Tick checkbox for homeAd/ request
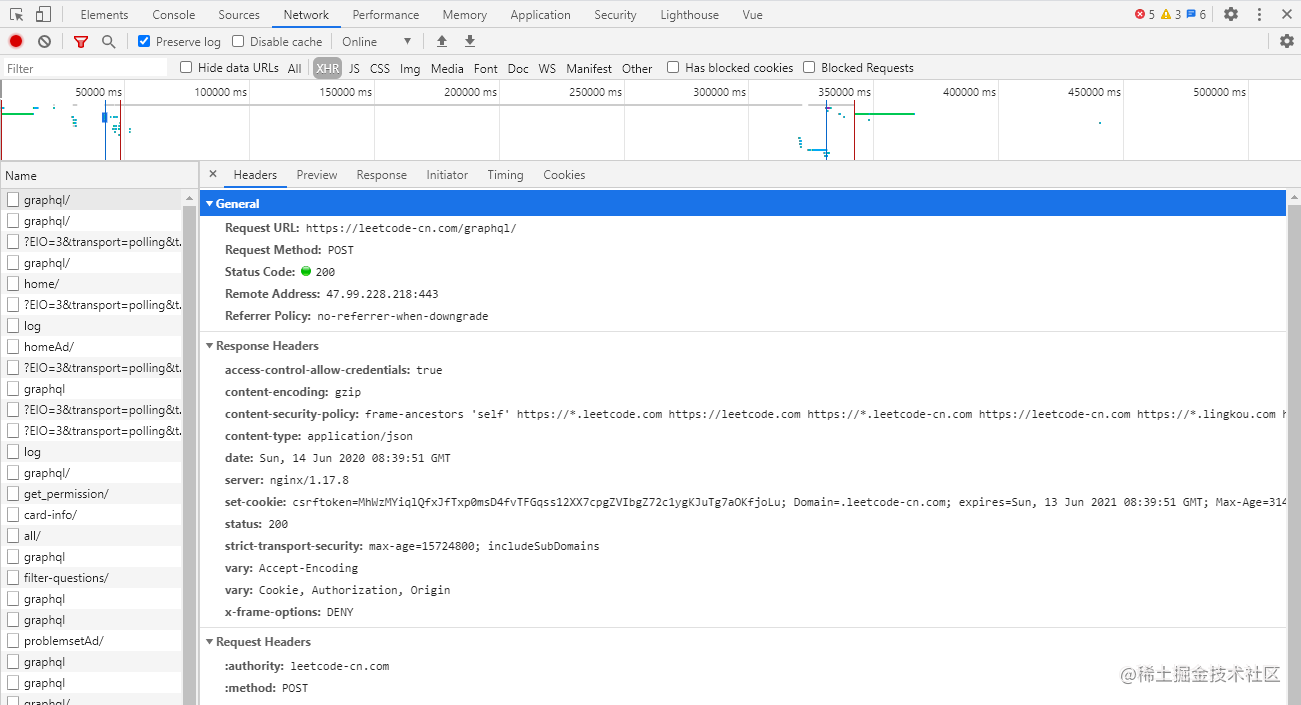The image size is (1301, 705). (13, 346)
